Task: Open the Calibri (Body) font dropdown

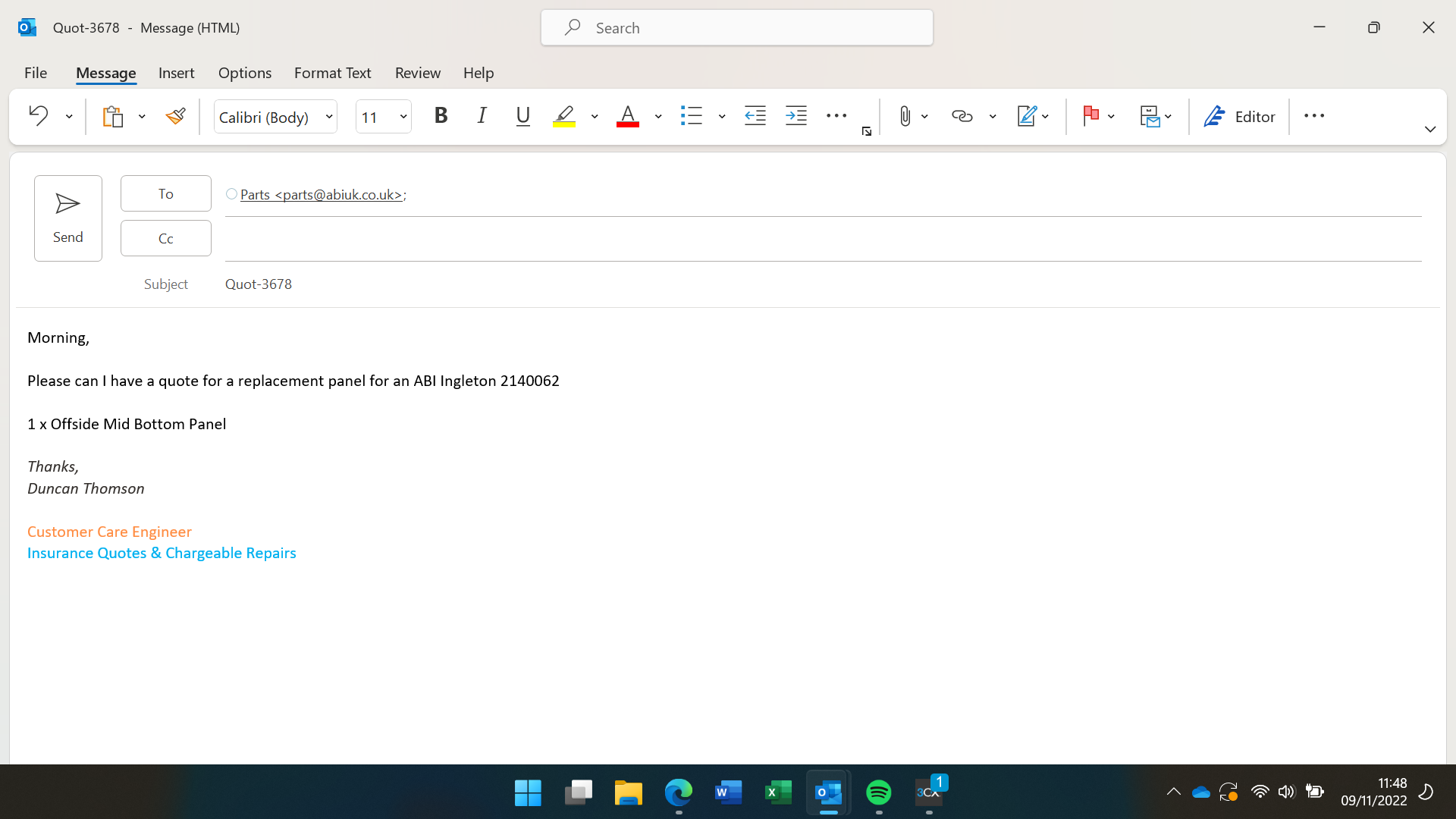Action: [329, 117]
